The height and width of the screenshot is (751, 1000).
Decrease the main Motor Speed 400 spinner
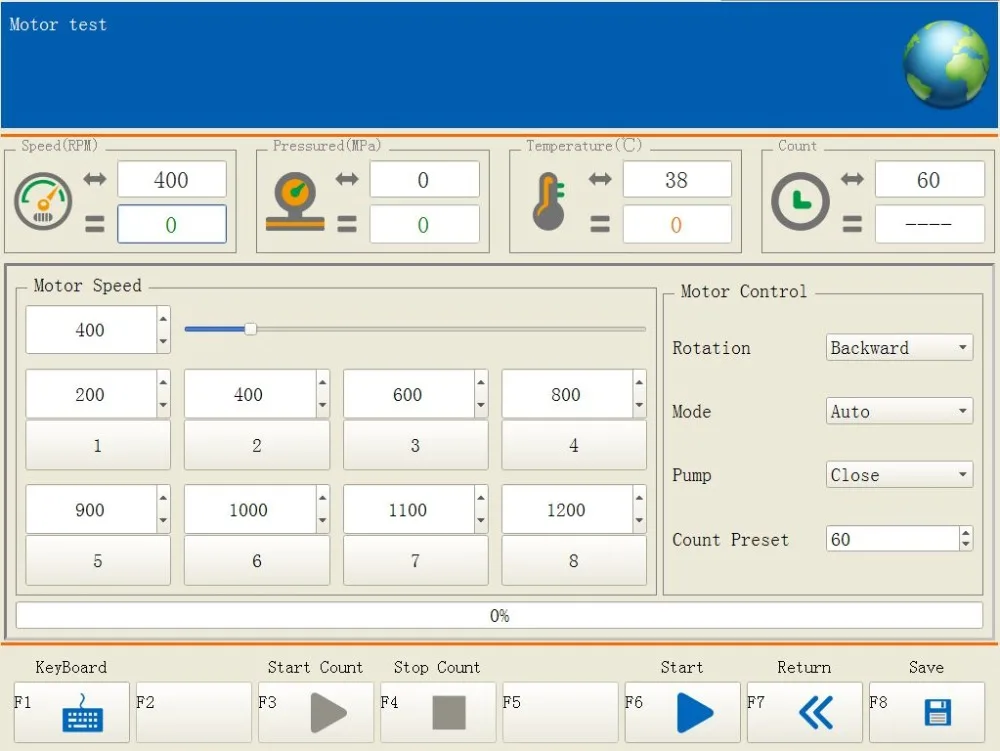pos(163,341)
